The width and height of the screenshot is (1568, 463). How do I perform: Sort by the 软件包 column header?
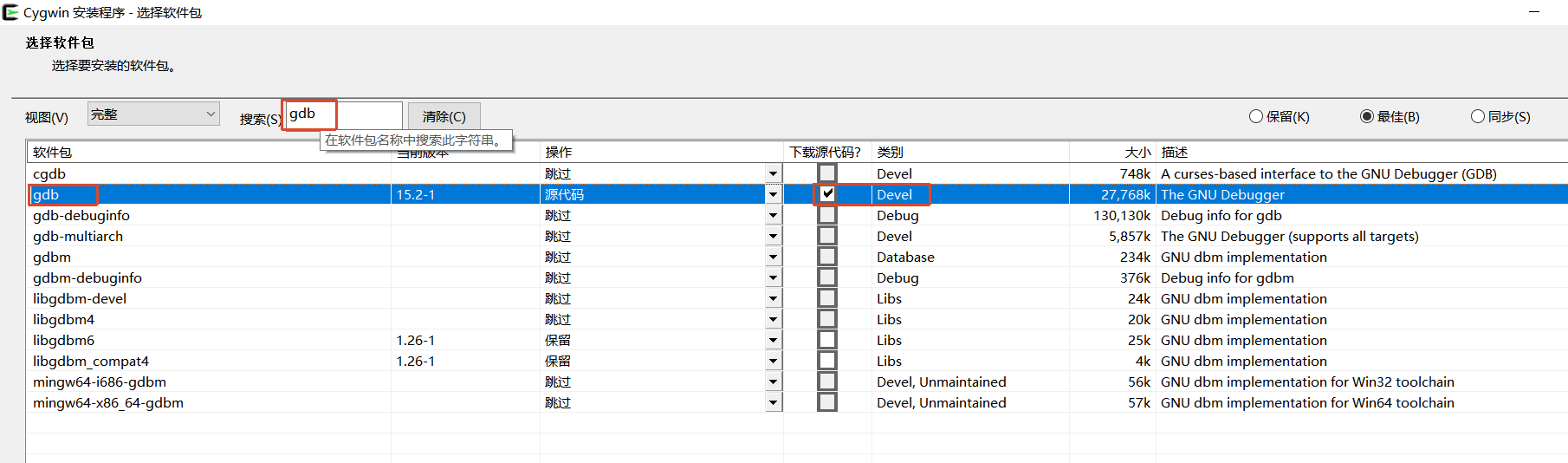(x=208, y=152)
